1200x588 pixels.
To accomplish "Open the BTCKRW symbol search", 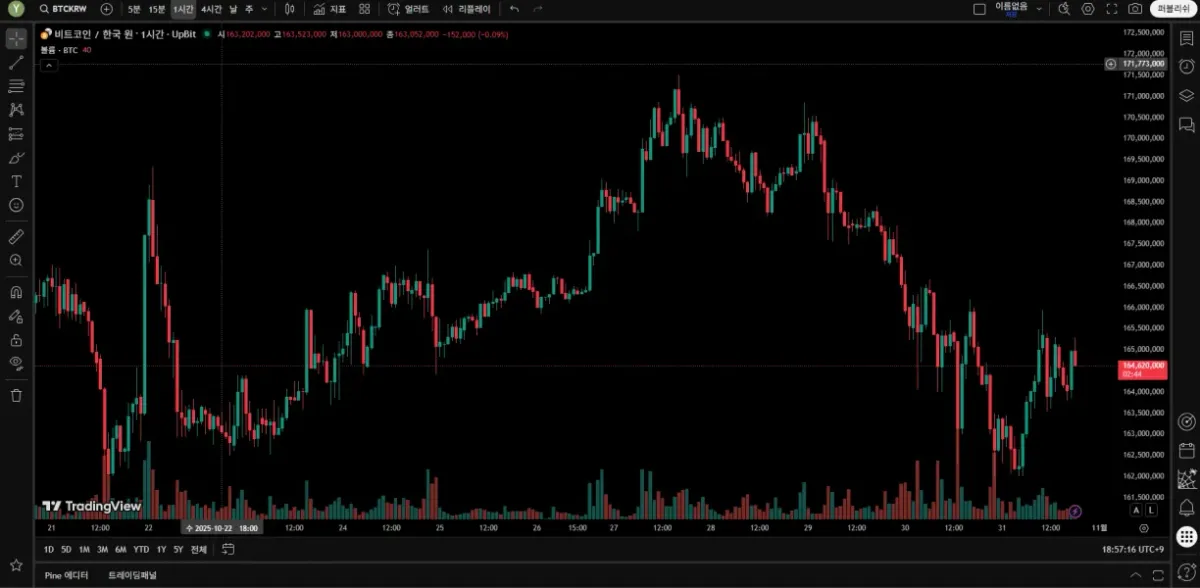I will 64,9.
